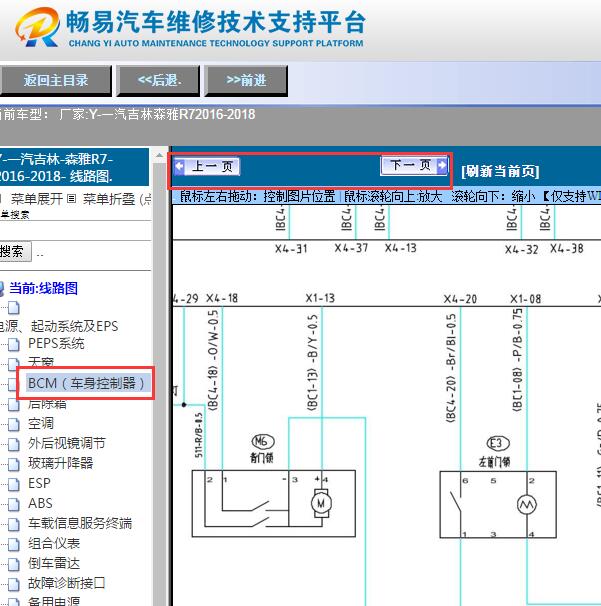Screen dimensions: 601x606
Task: Click the 线路图 panel title header
Action: coord(74,167)
